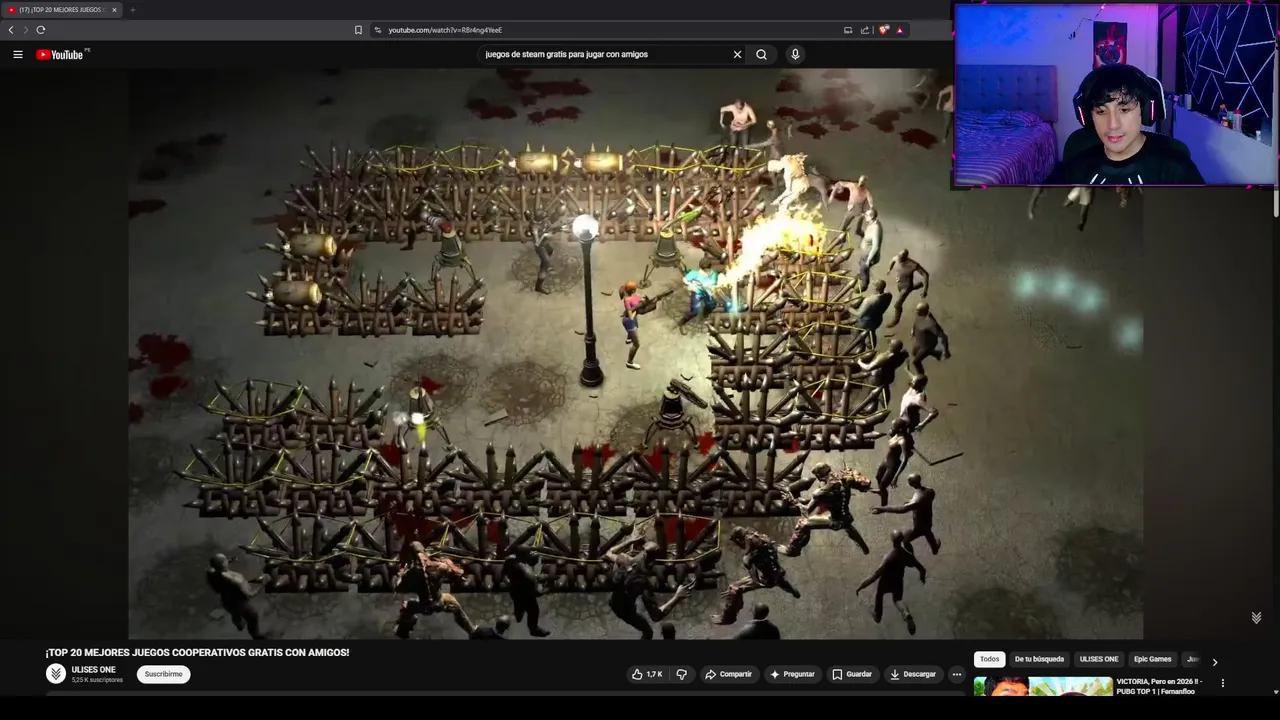Select the Epic Games filter chip

1152,659
